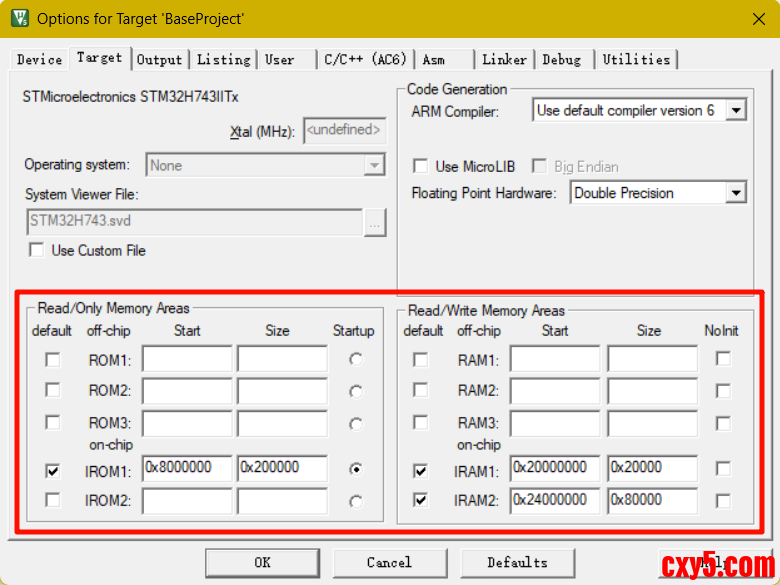780x585 pixels.
Task: Edit the IROM1 Size value 0x200000
Action: point(283,468)
